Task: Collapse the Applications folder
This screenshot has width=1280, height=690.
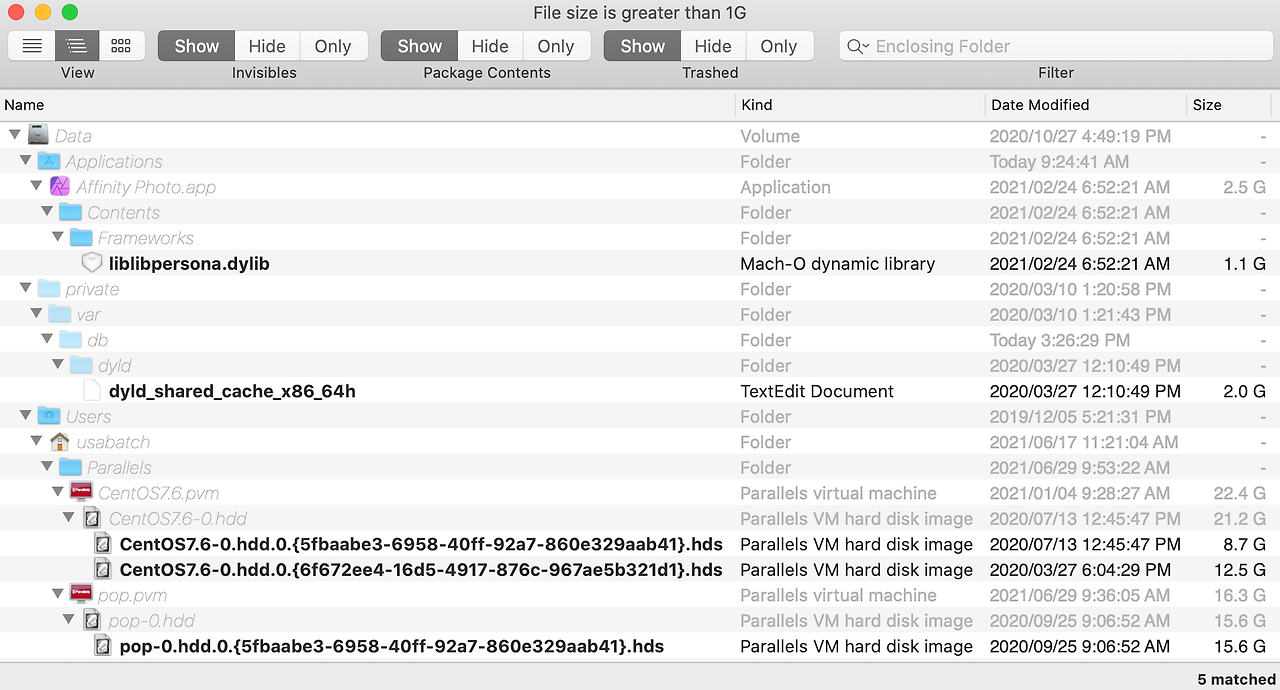Action: 25,161
